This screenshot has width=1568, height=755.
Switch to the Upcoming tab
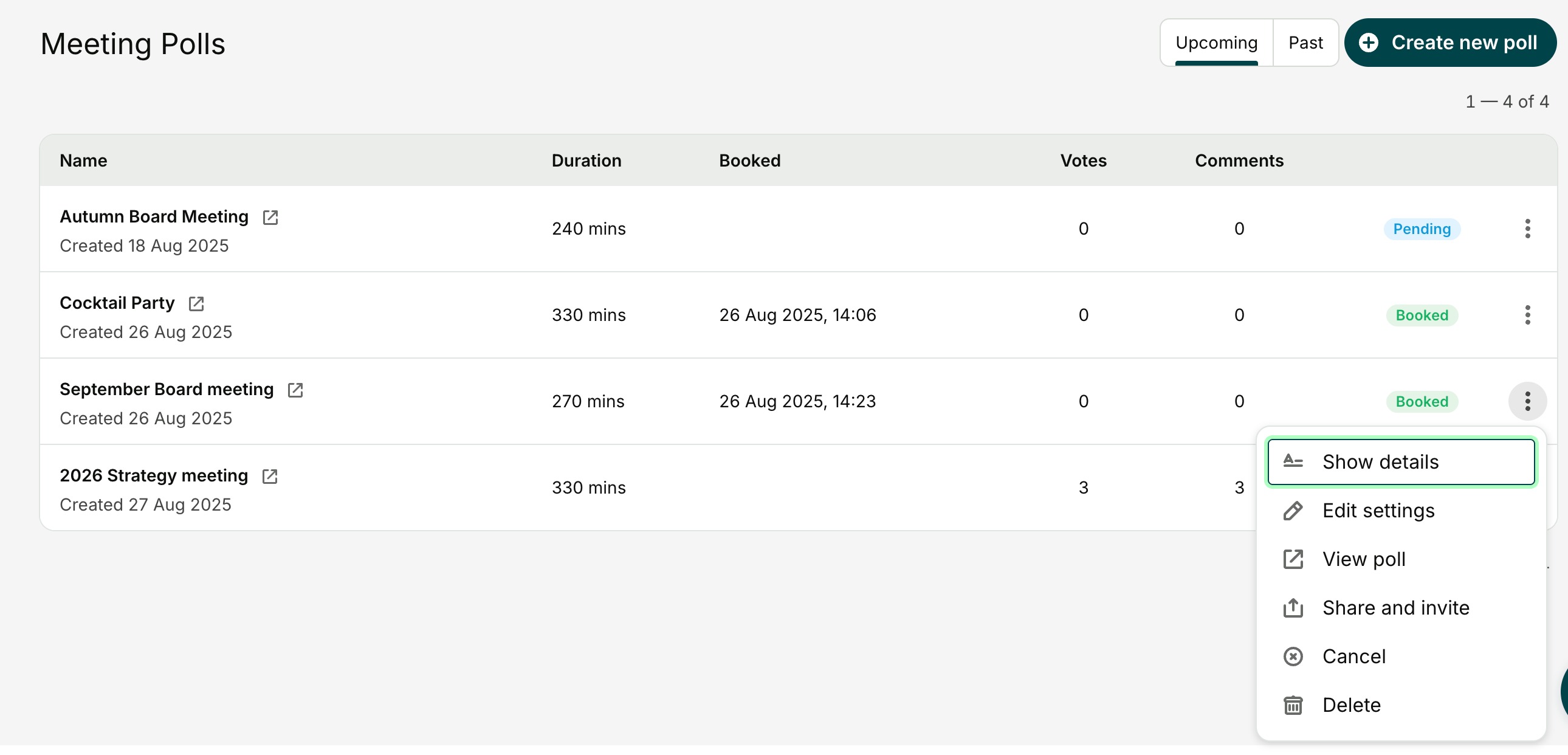pyautogui.click(x=1216, y=43)
